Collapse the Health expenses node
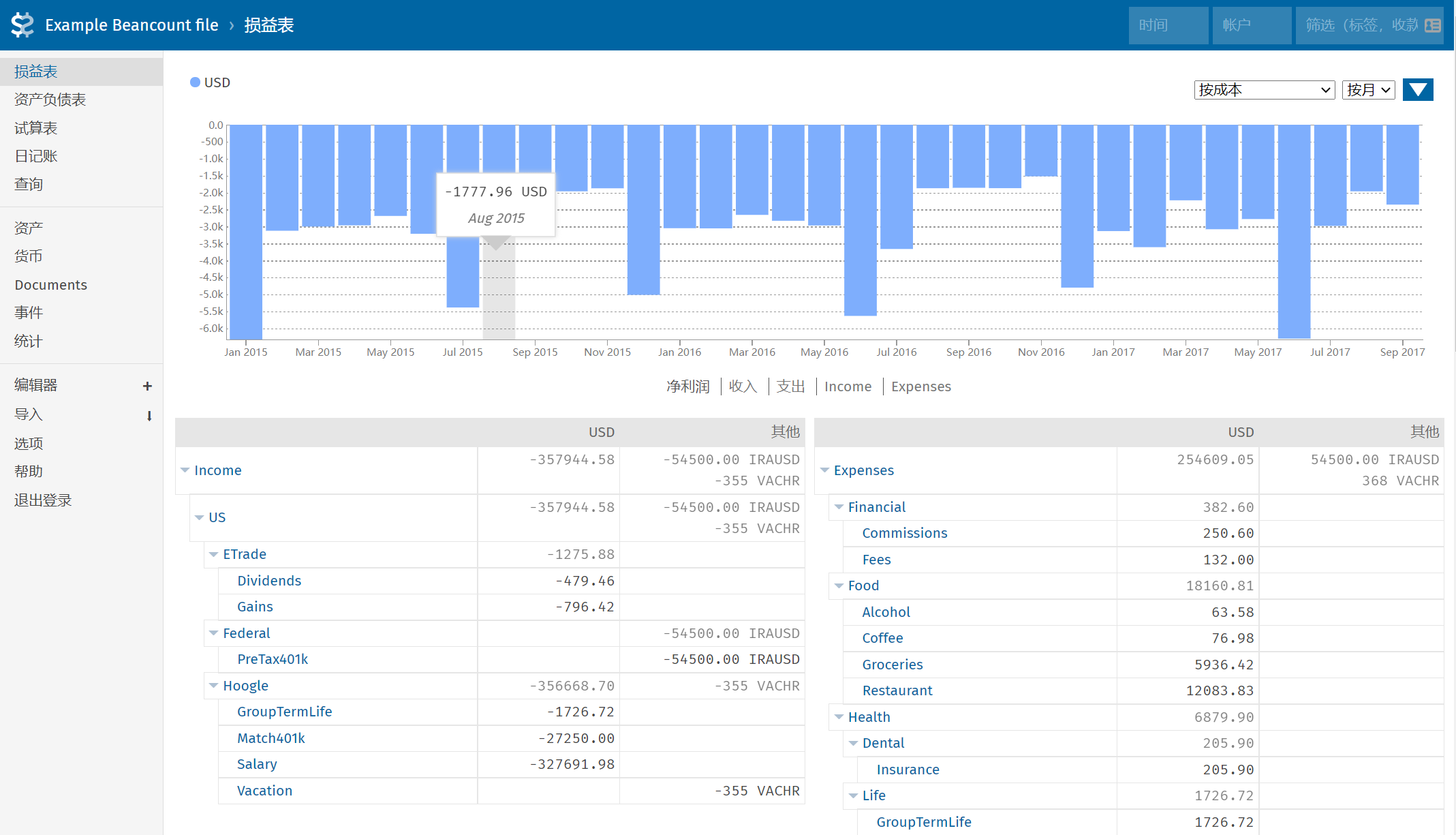Screen dimensions: 1456x835 click(839, 717)
